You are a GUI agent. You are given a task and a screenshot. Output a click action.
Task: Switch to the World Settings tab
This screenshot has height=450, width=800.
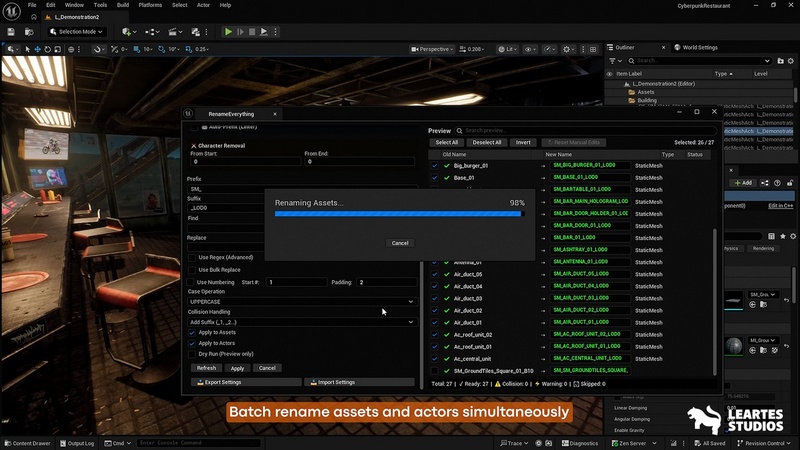pyautogui.click(x=699, y=47)
